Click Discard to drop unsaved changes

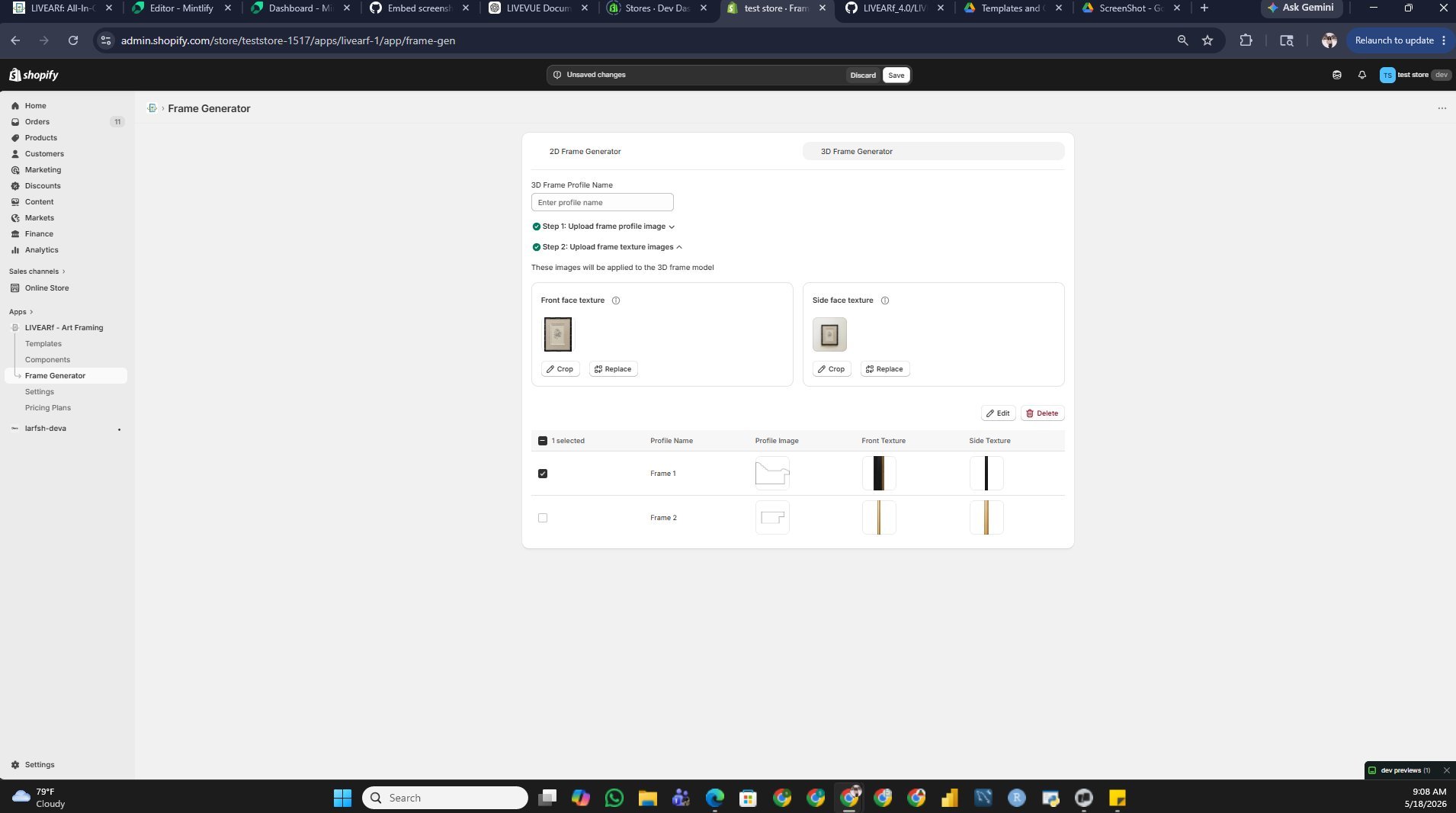coord(863,75)
